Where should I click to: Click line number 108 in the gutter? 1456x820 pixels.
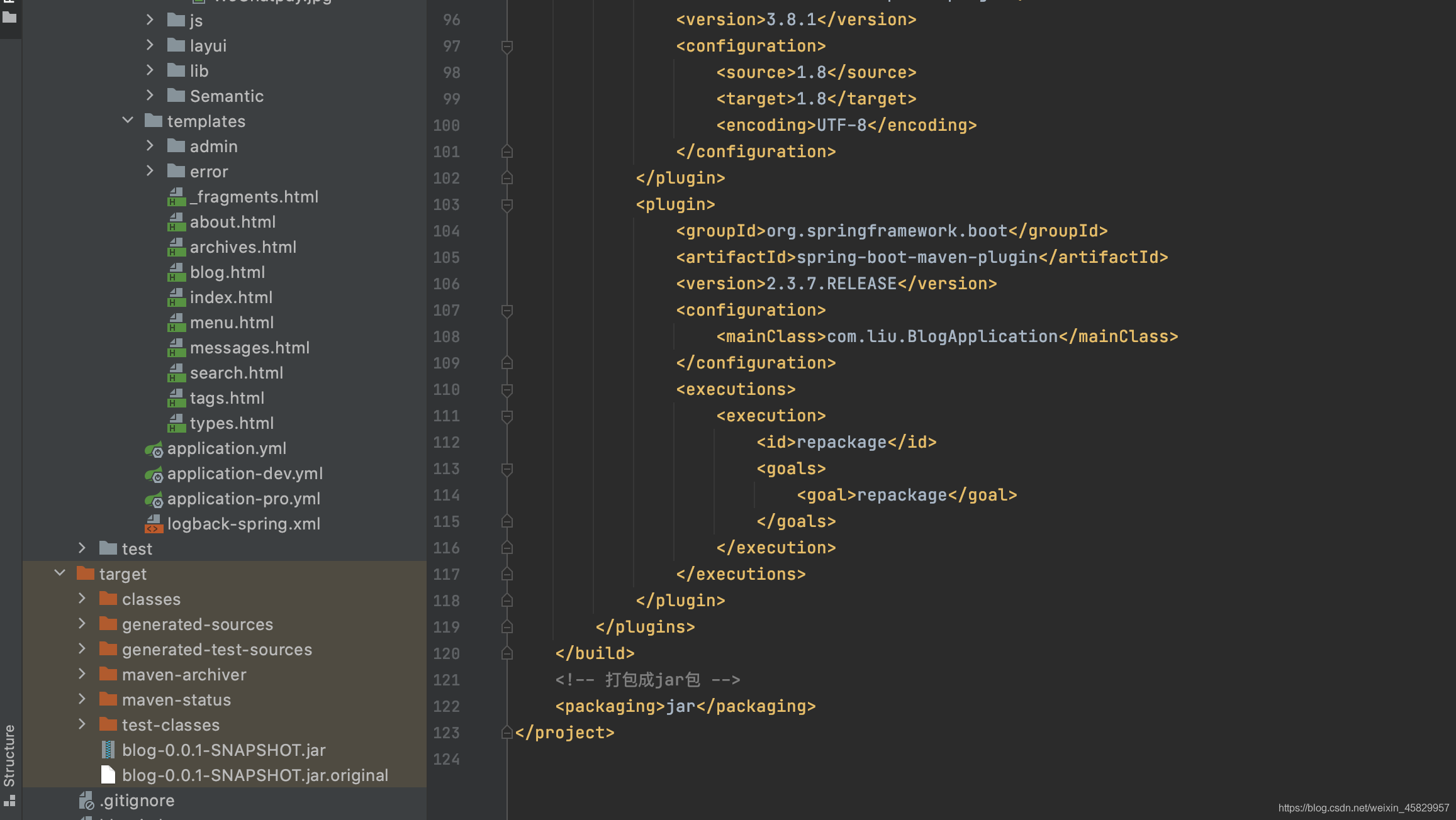447,337
